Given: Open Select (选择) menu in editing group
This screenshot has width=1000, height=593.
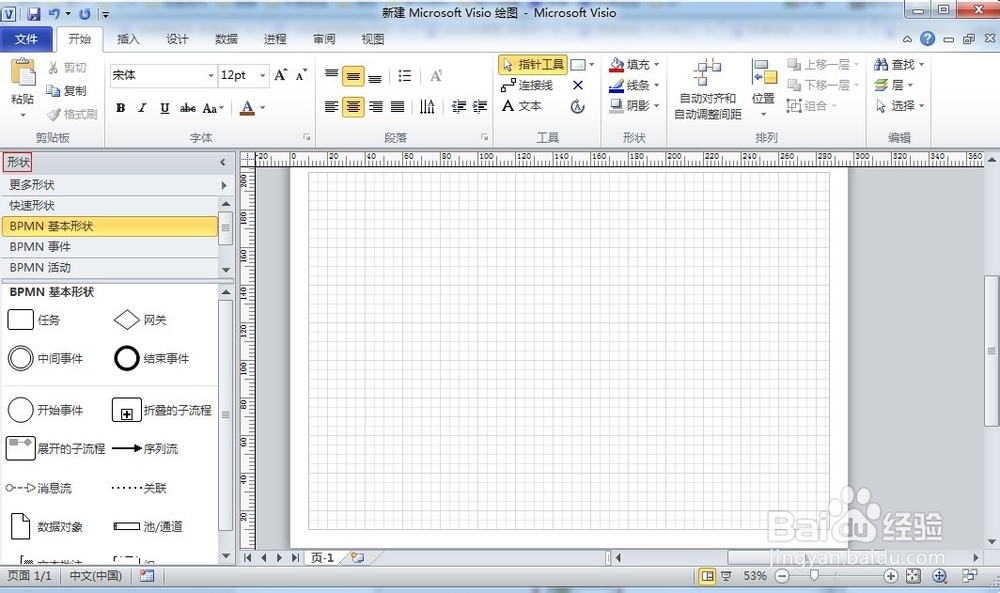Looking at the screenshot, I should click(899, 105).
